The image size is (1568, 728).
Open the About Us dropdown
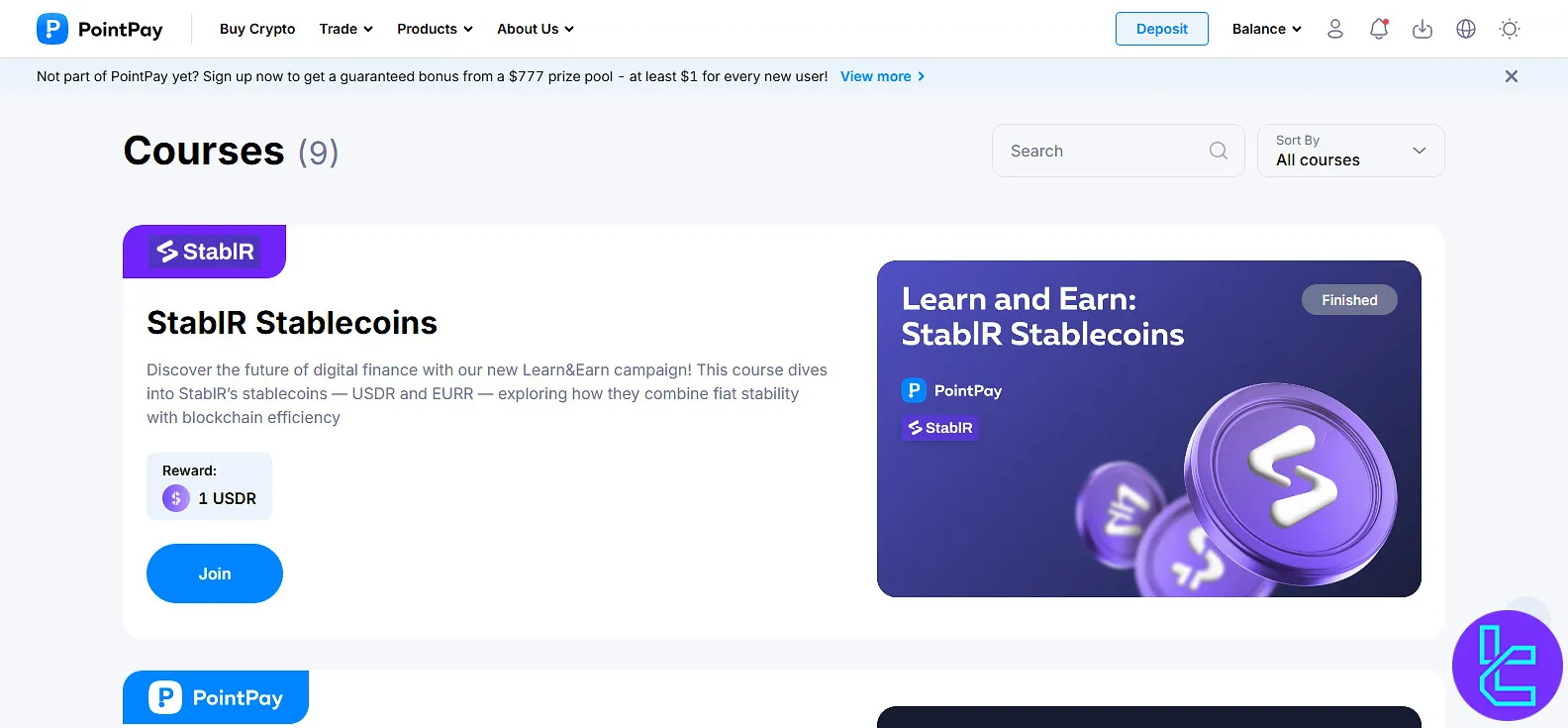[x=536, y=29]
